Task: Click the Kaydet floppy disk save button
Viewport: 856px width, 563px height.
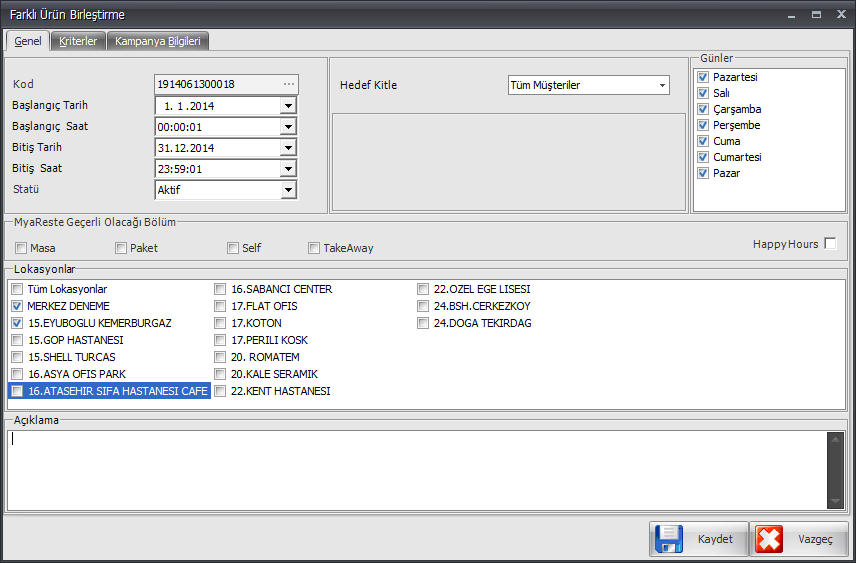Action: pyautogui.click(x=698, y=539)
